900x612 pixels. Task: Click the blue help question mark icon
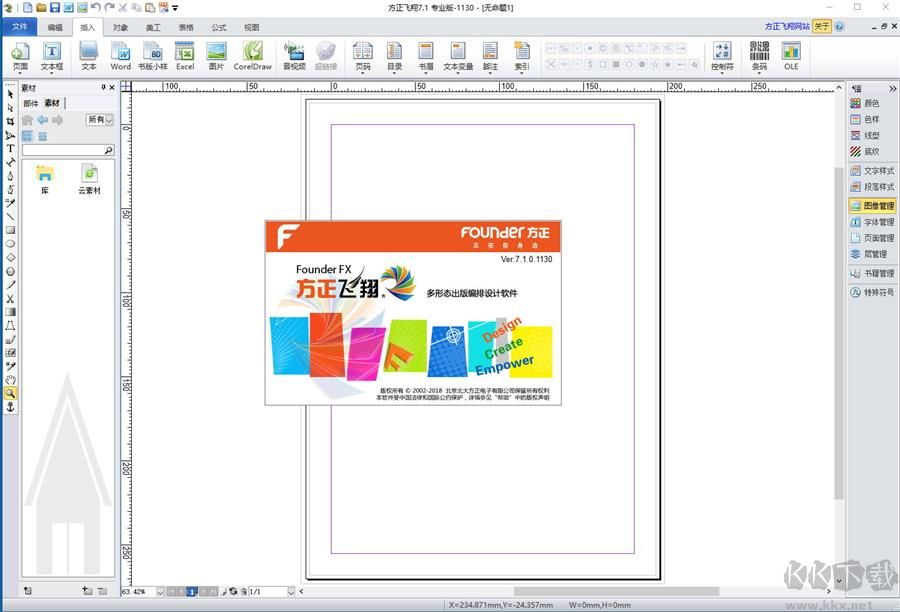(839, 26)
